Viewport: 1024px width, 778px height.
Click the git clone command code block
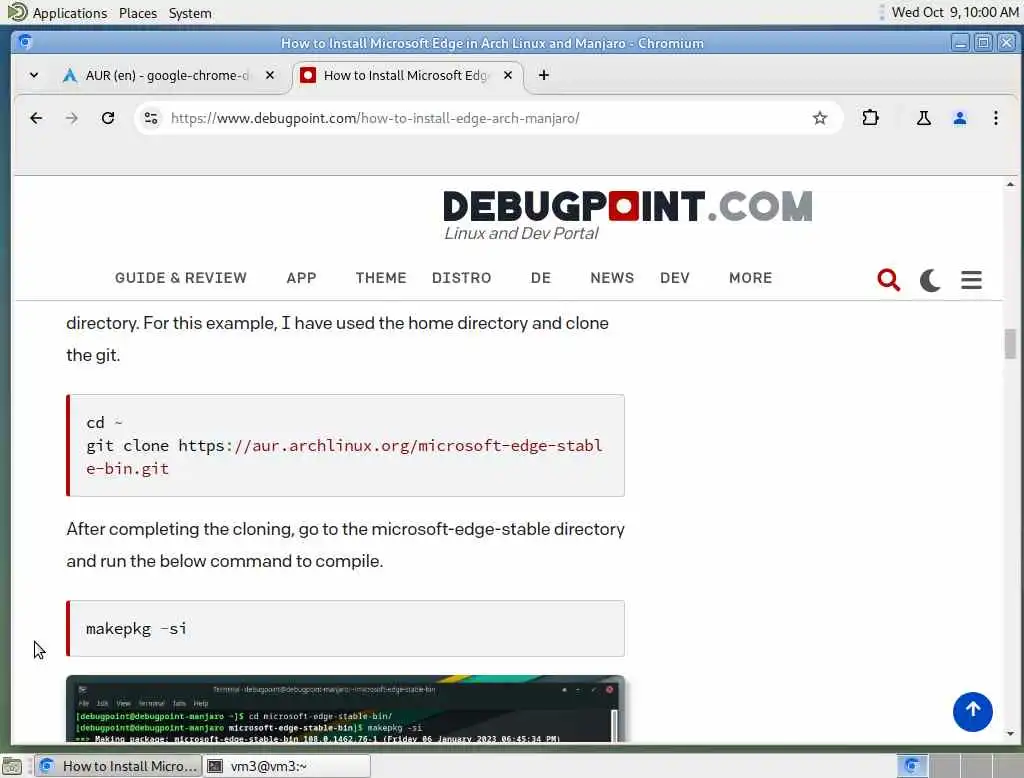pyautogui.click(x=345, y=446)
